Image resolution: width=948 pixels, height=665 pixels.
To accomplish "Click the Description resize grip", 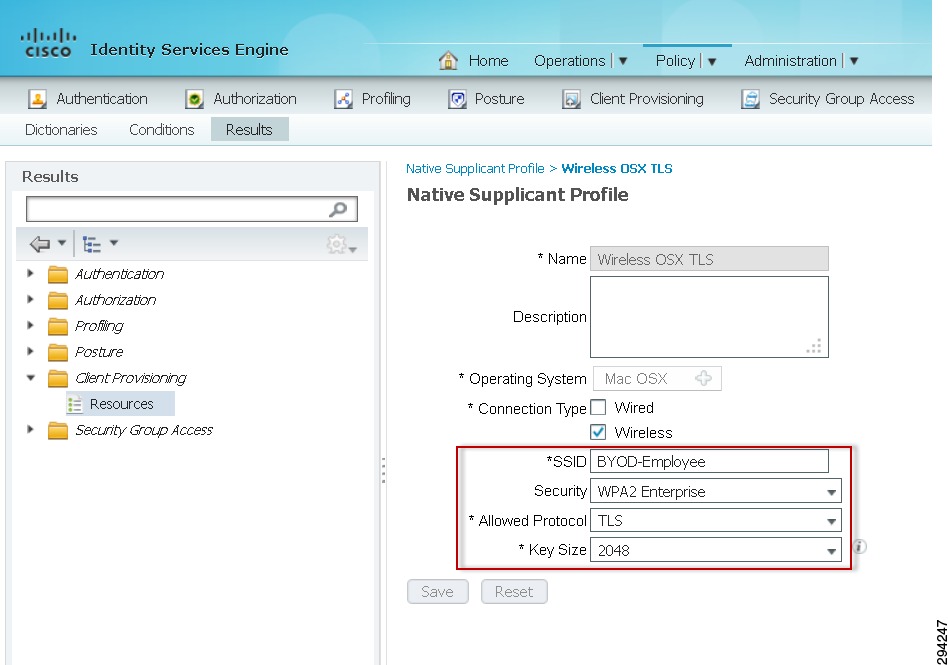I will pos(814,346).
